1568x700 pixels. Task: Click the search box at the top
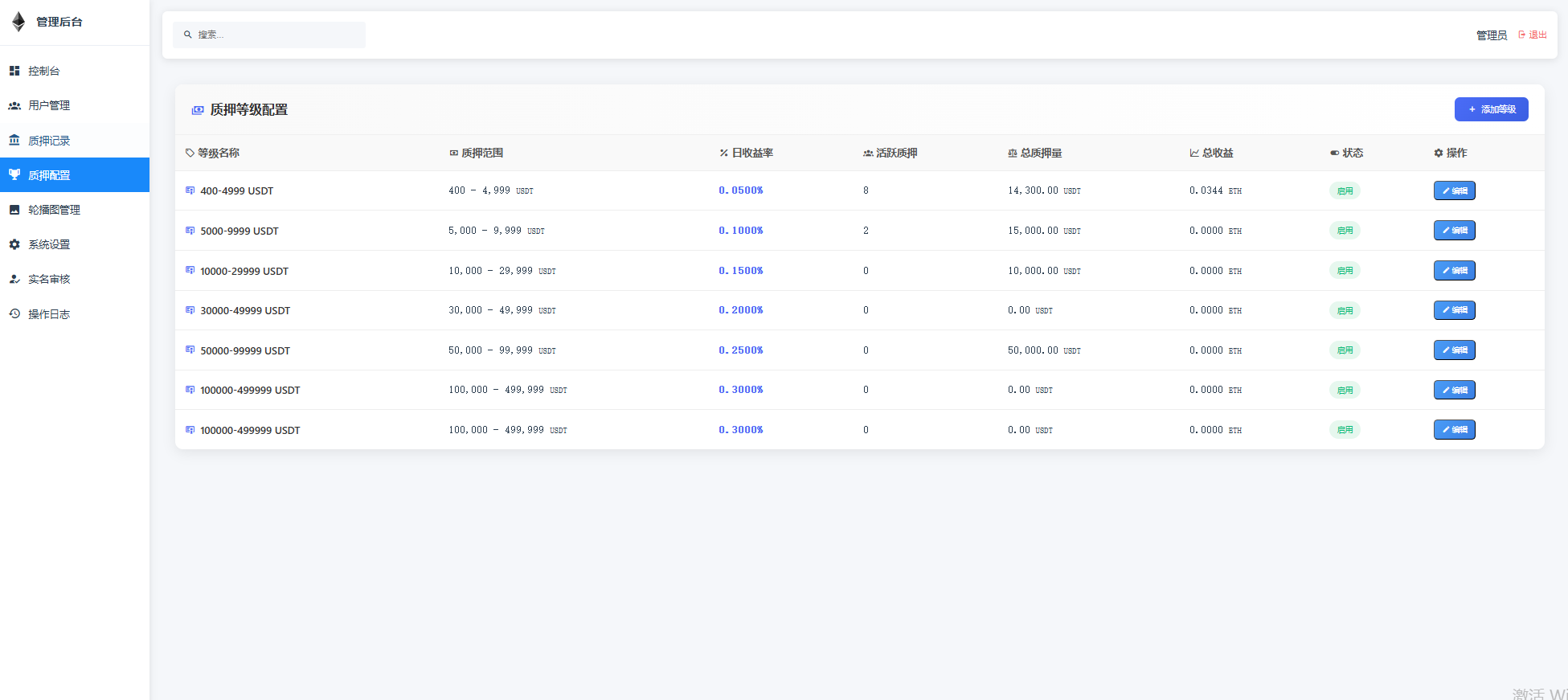click(269, 35)
